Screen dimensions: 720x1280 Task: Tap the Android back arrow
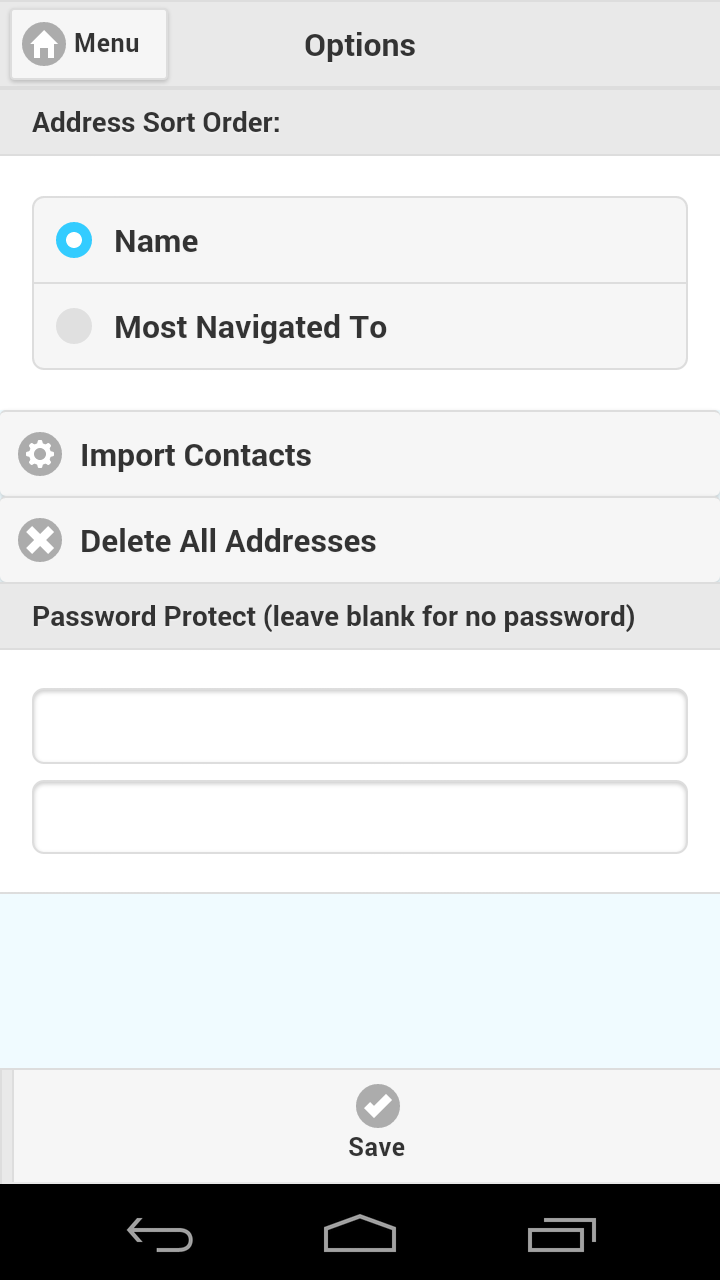160,1235
